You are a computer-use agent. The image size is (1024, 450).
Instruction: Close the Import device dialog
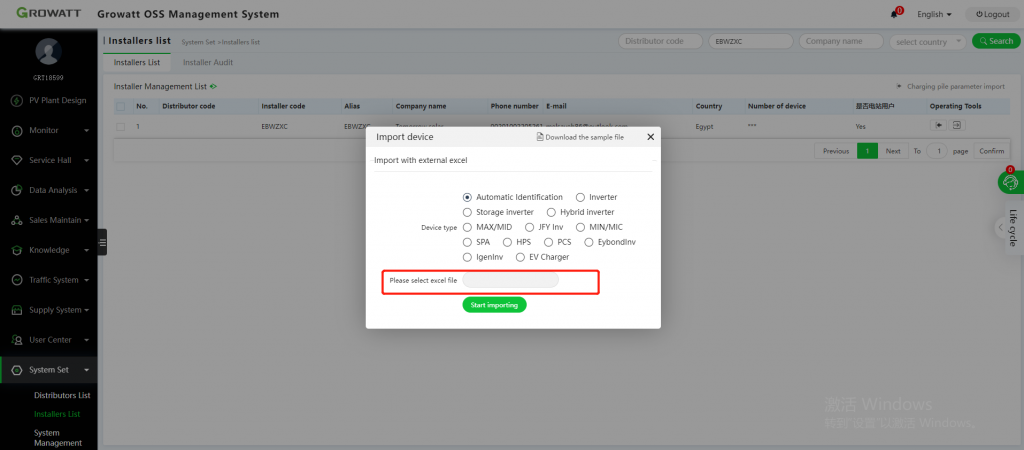coord(650,137)
